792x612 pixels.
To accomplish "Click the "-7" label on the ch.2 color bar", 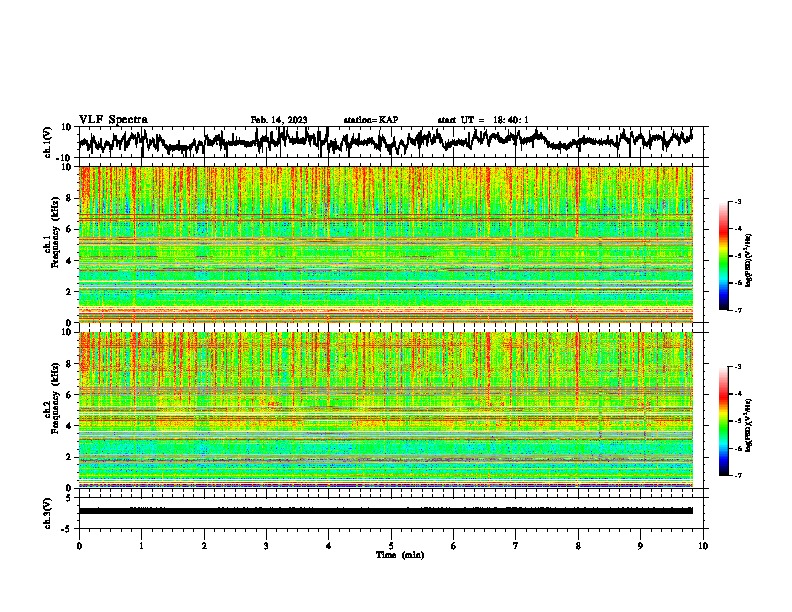I will click(738, 475).
